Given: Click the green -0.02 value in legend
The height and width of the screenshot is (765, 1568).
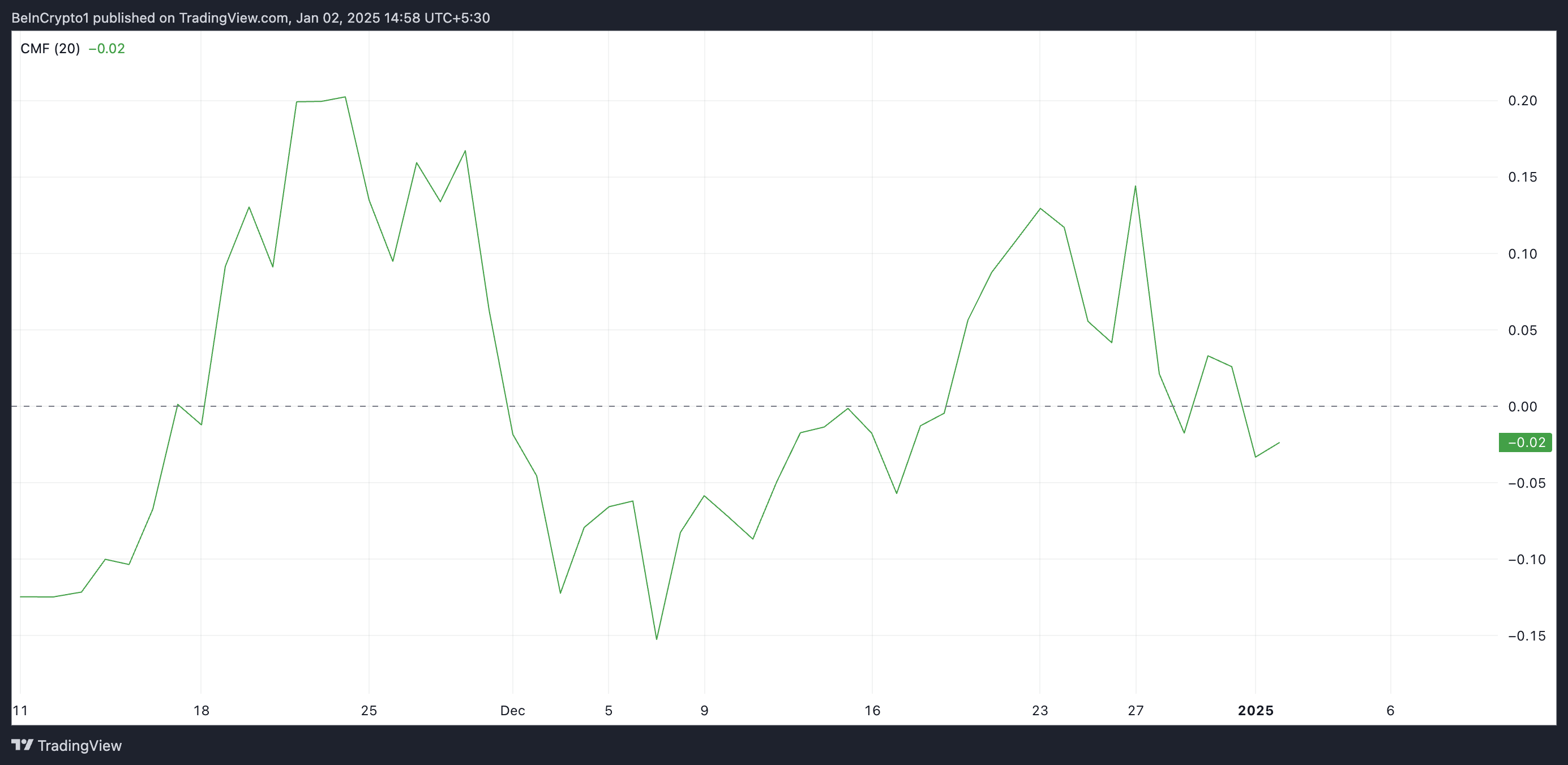Looking at the screenshot, I should (x=106, y=49).
